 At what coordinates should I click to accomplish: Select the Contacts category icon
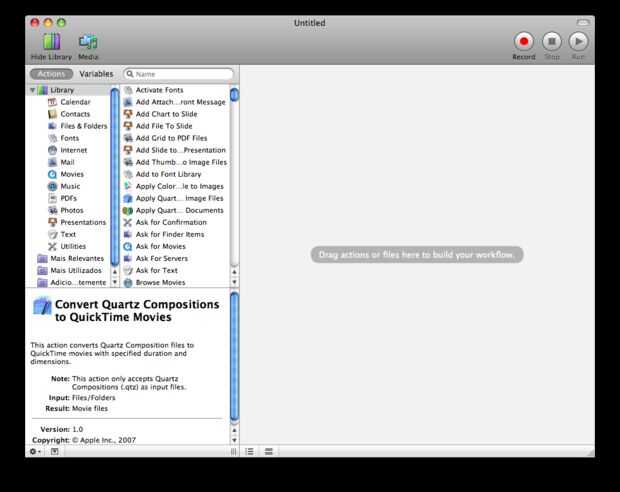pos(52,114)
